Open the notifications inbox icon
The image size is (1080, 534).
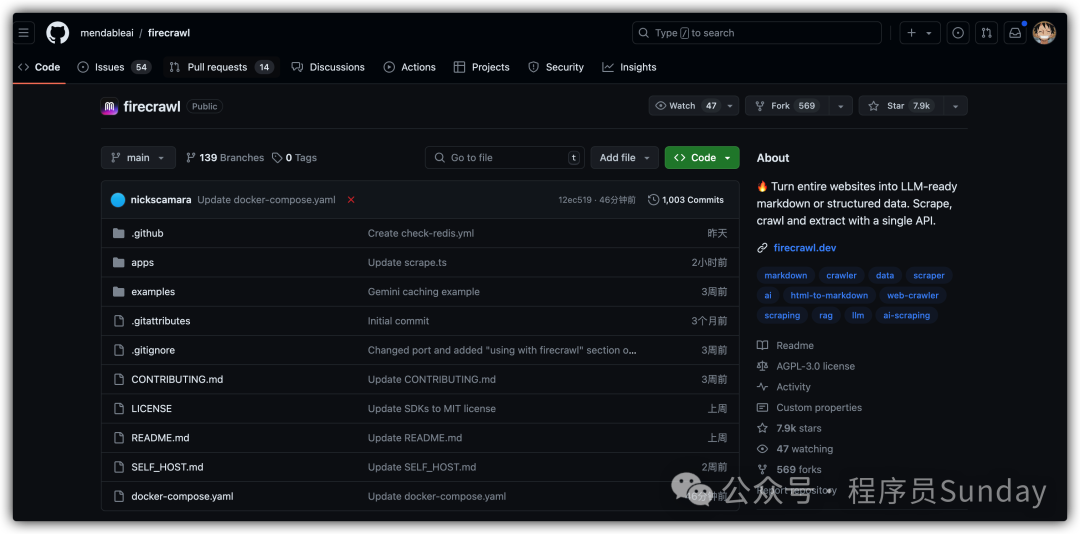1015,33
